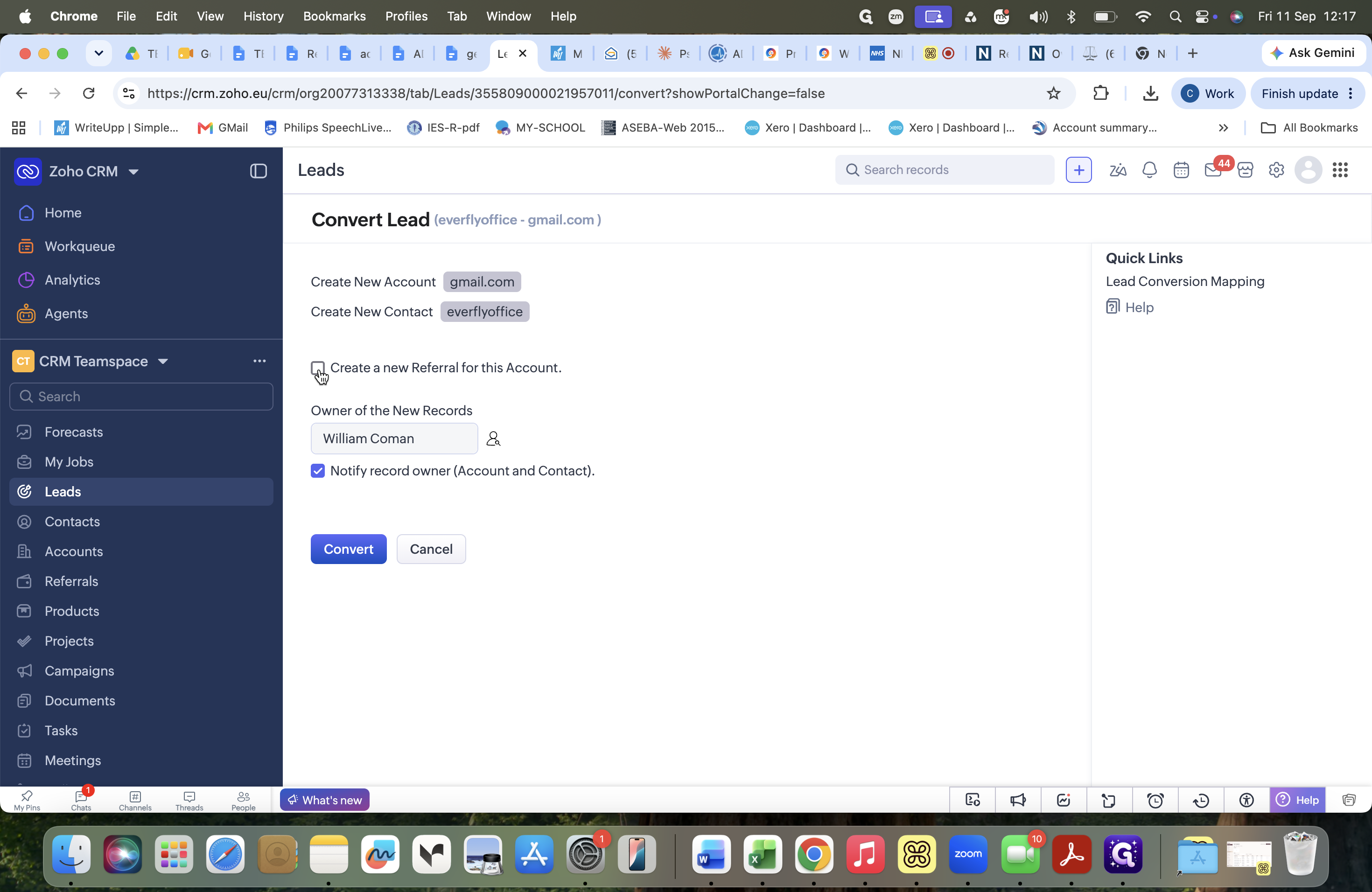Open the Chrome History menu
The image size is (1372, 892).
(263, 16)
